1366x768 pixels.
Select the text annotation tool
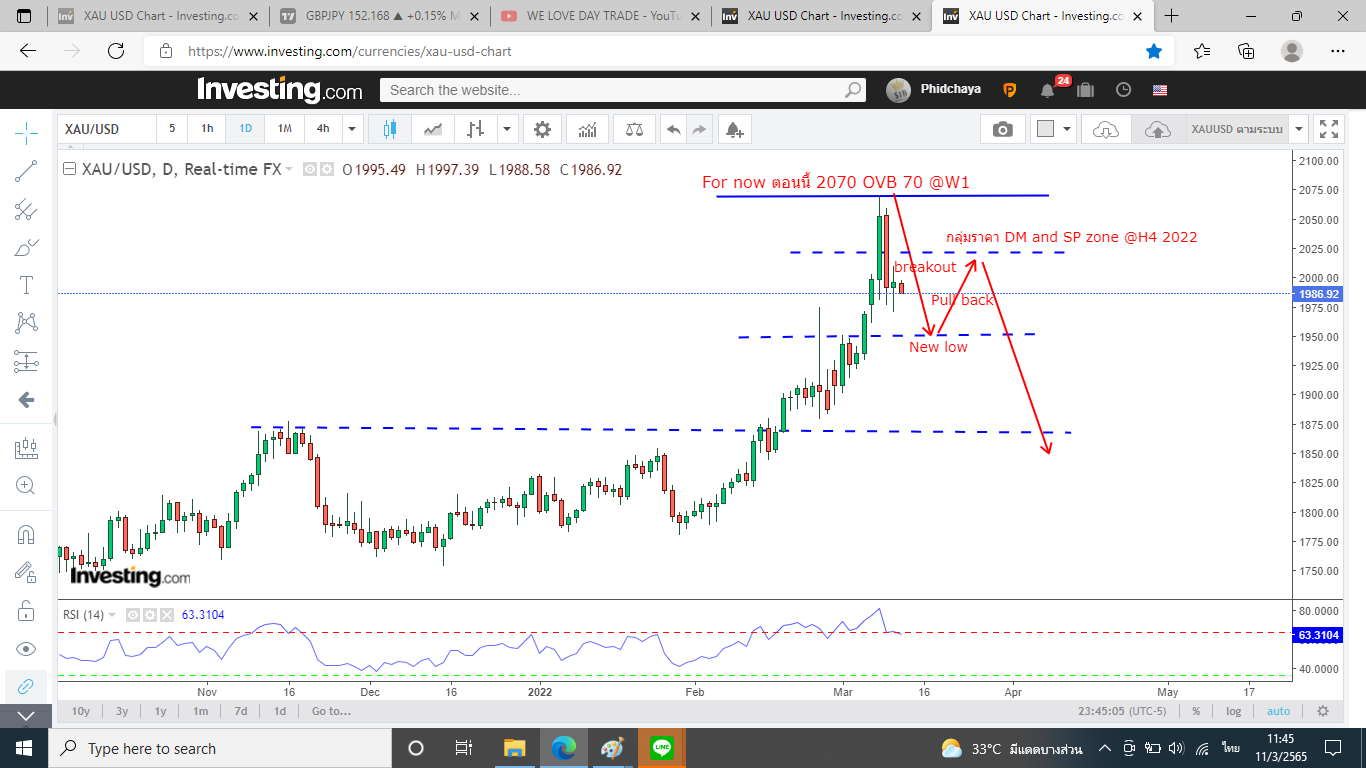(x=26, y=285)
